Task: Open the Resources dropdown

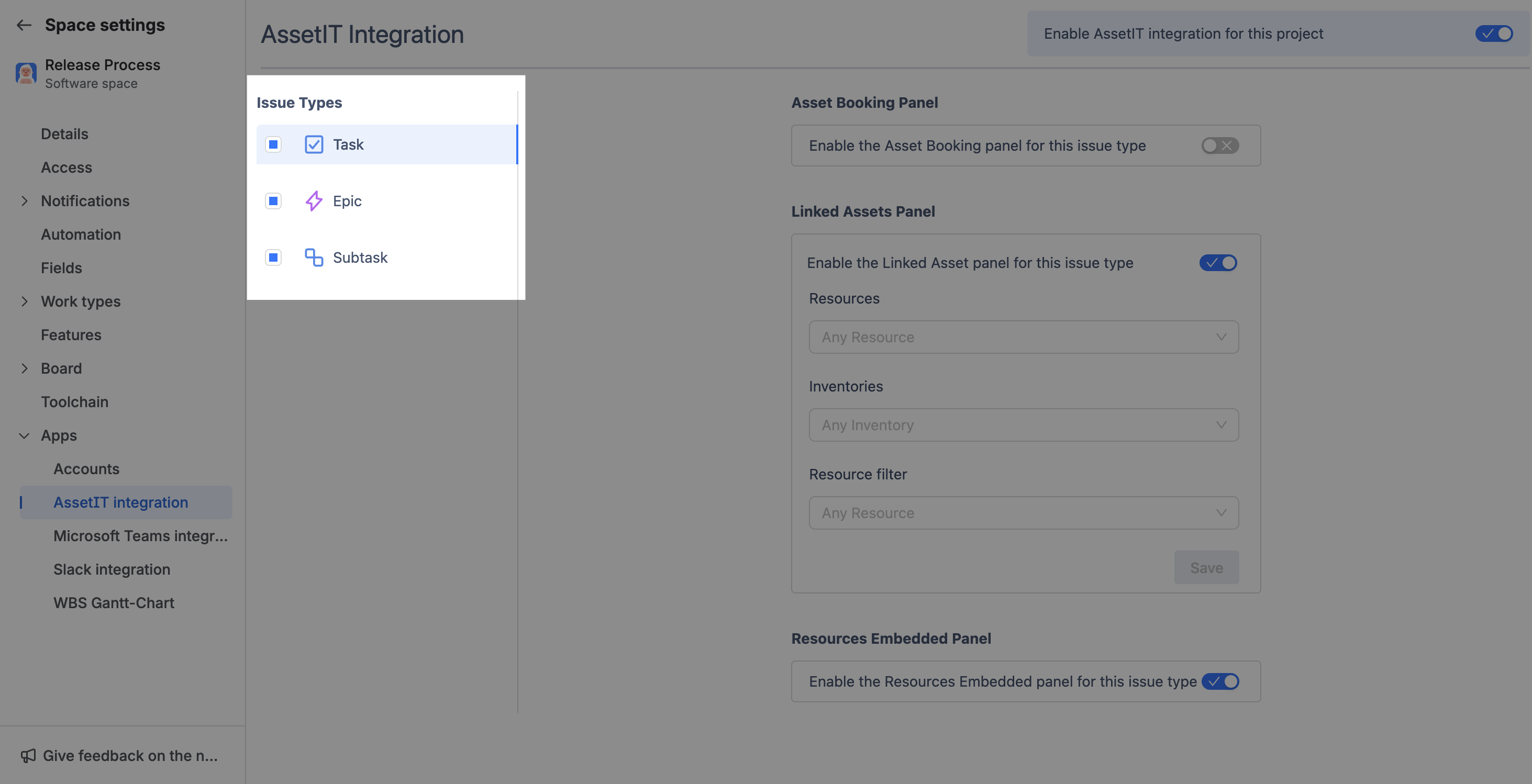Action: click(x=1023, y=337)
